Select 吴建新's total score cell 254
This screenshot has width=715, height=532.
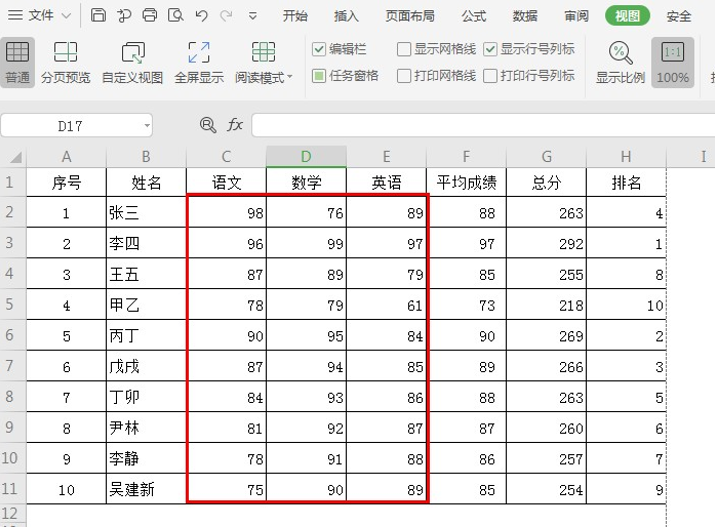tap(546, 489)
